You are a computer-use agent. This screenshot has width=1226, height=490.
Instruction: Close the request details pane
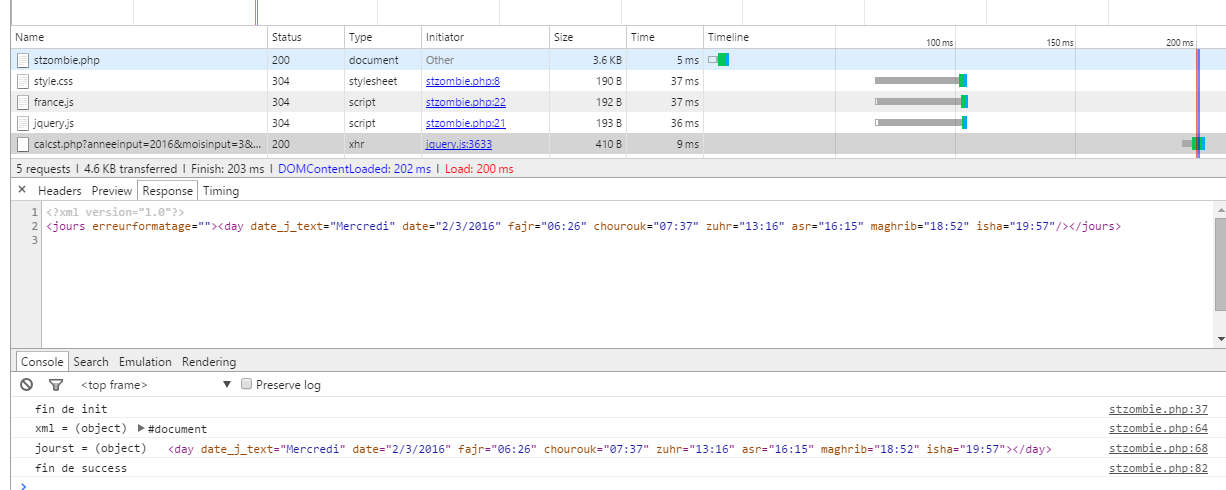22,190
